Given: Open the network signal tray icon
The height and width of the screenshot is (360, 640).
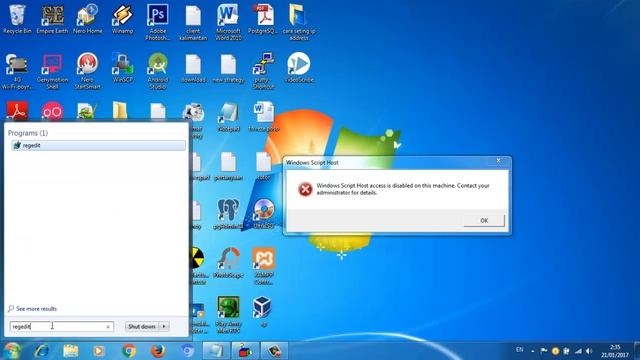Looking at the screenshot, I should click(x=578, y=351).
